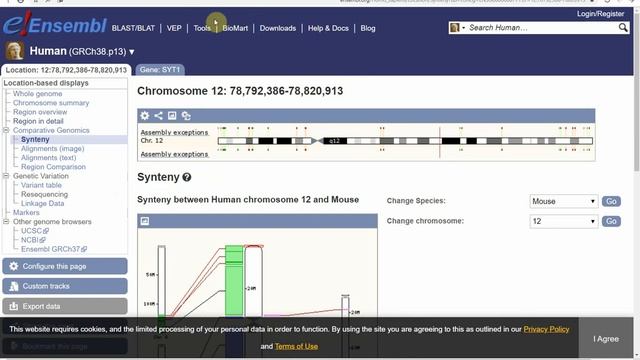Click the search magnifier icon
The width and height of the screenshot is (640, 360).
pyautogui.click(x=622, y=27)
